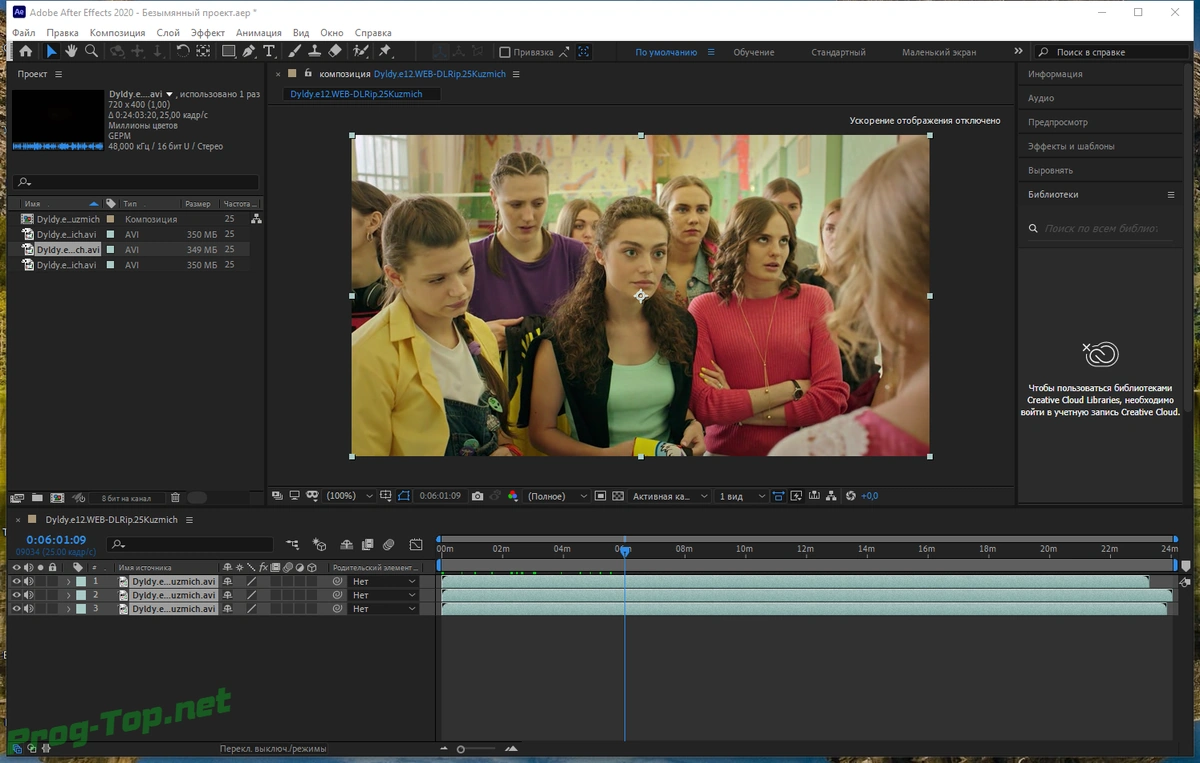This screenshot has width=1200, height=763.
Task: Delete selected project item with trash icon
Action: click(x=175, y=497)
